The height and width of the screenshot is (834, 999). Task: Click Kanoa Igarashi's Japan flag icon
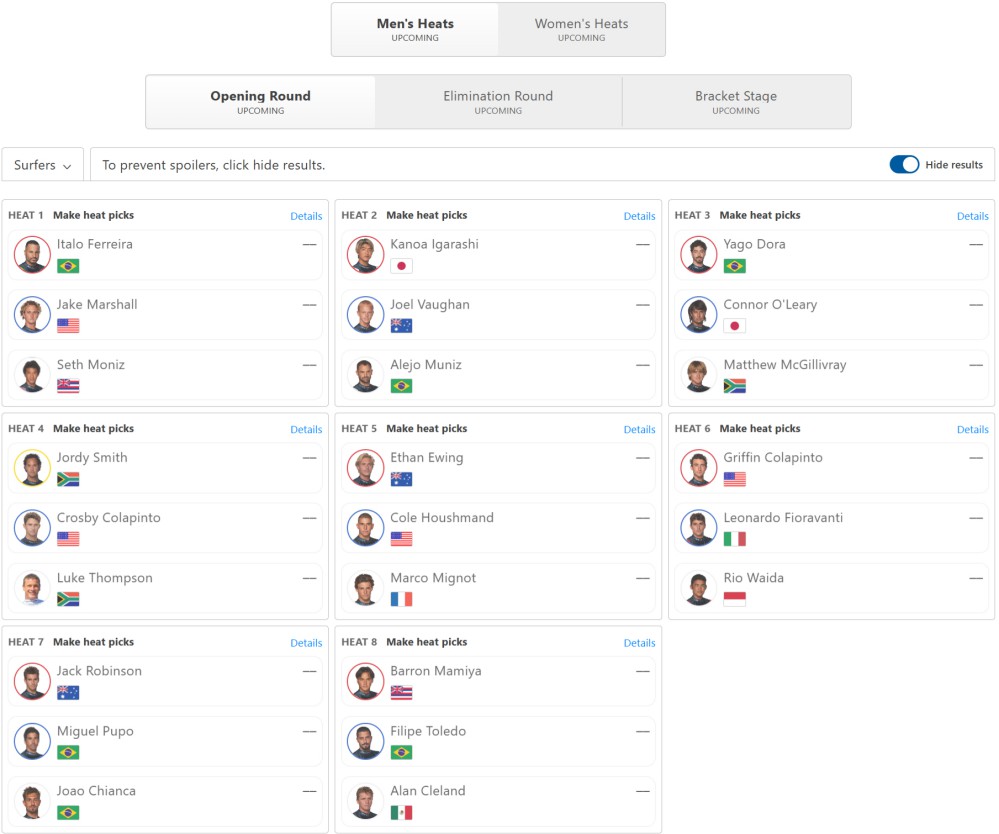coord(401,266)
